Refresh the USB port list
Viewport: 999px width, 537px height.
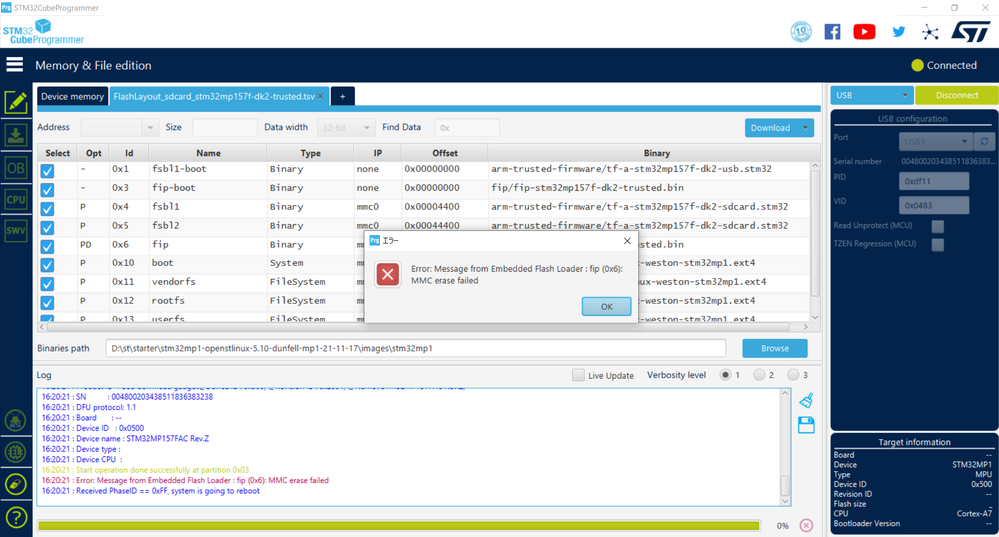pyautogui.click(x=984, y=141)
